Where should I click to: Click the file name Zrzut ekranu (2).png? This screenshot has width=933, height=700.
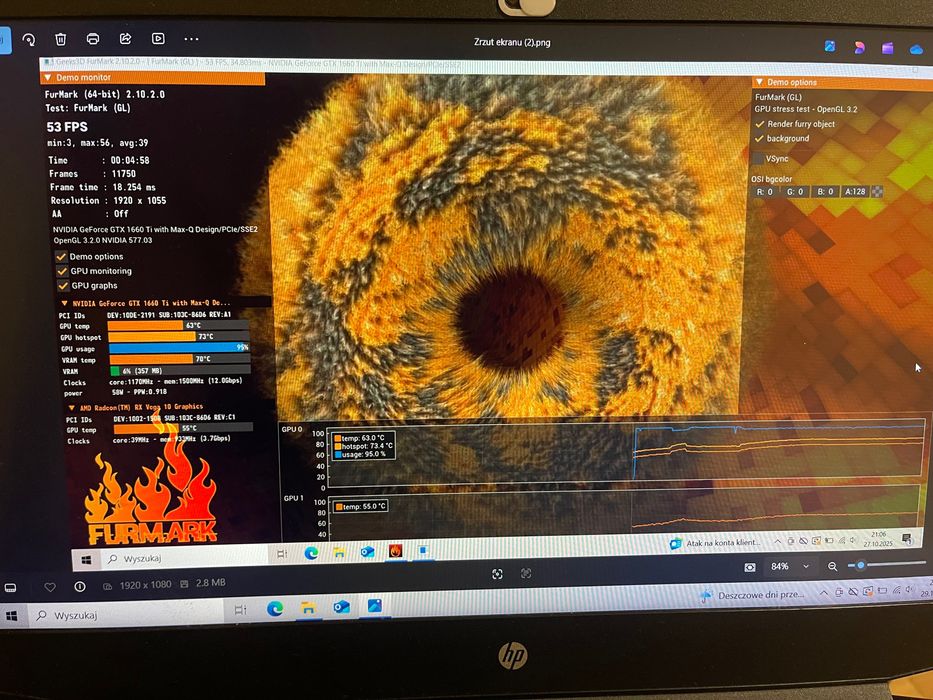pyautogui.click(x=512, y=42)
